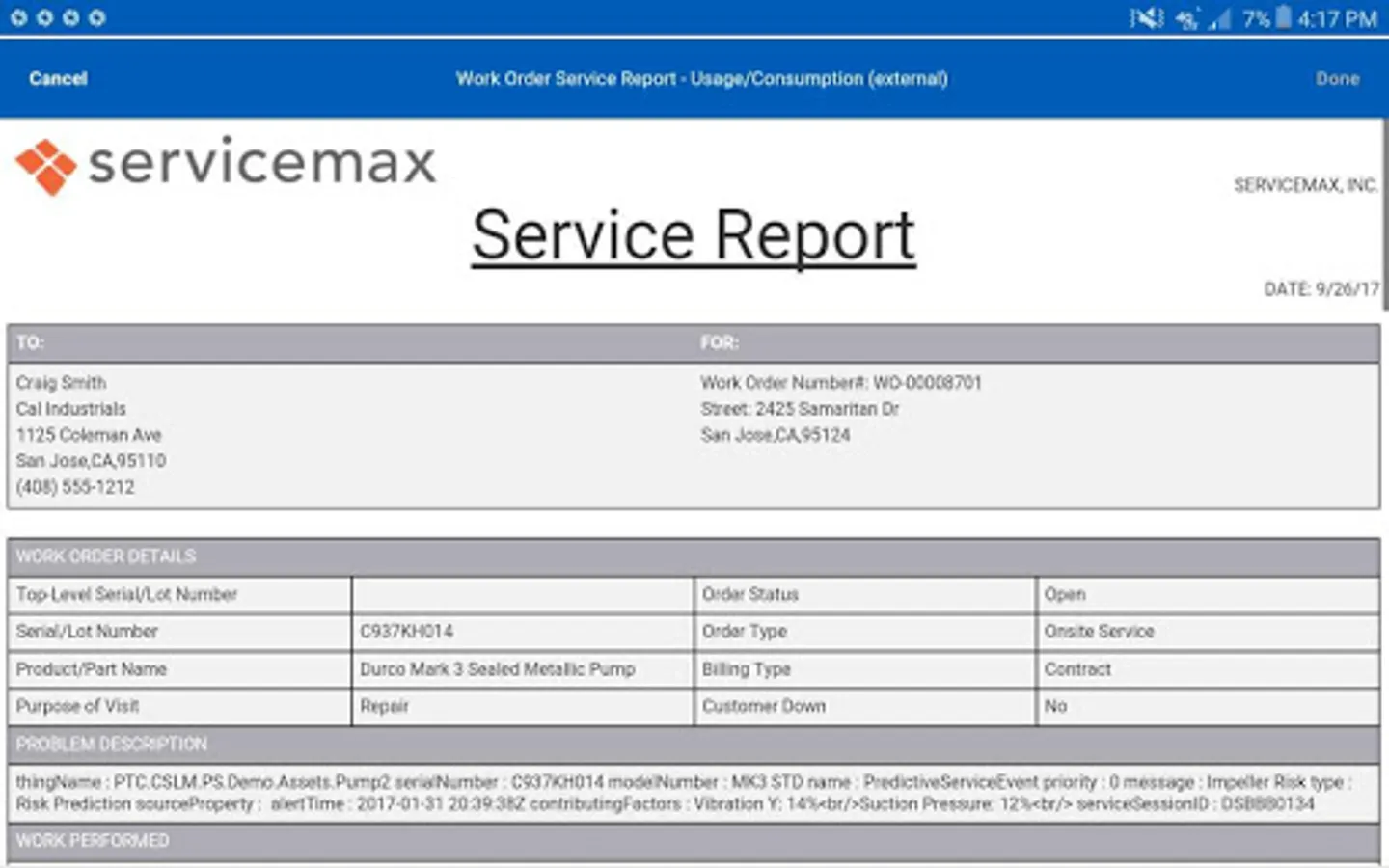This screenshot has width=1389, height=868.
Task: Click the vertical scrollbar on right edge
Action: click(x=1385, y=214)
